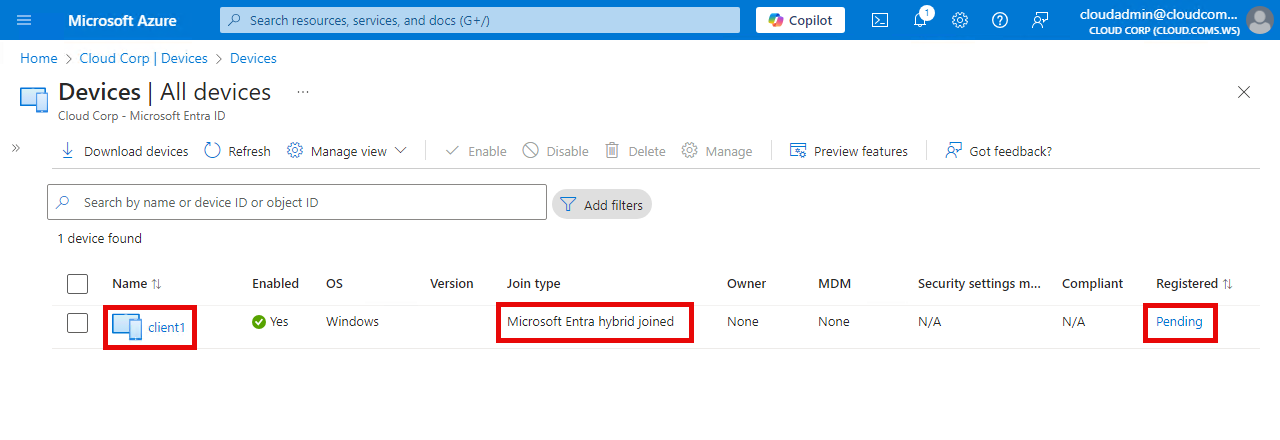Go to Home breadcrumb
The image size is (1280, 440).
coord(38,59)
